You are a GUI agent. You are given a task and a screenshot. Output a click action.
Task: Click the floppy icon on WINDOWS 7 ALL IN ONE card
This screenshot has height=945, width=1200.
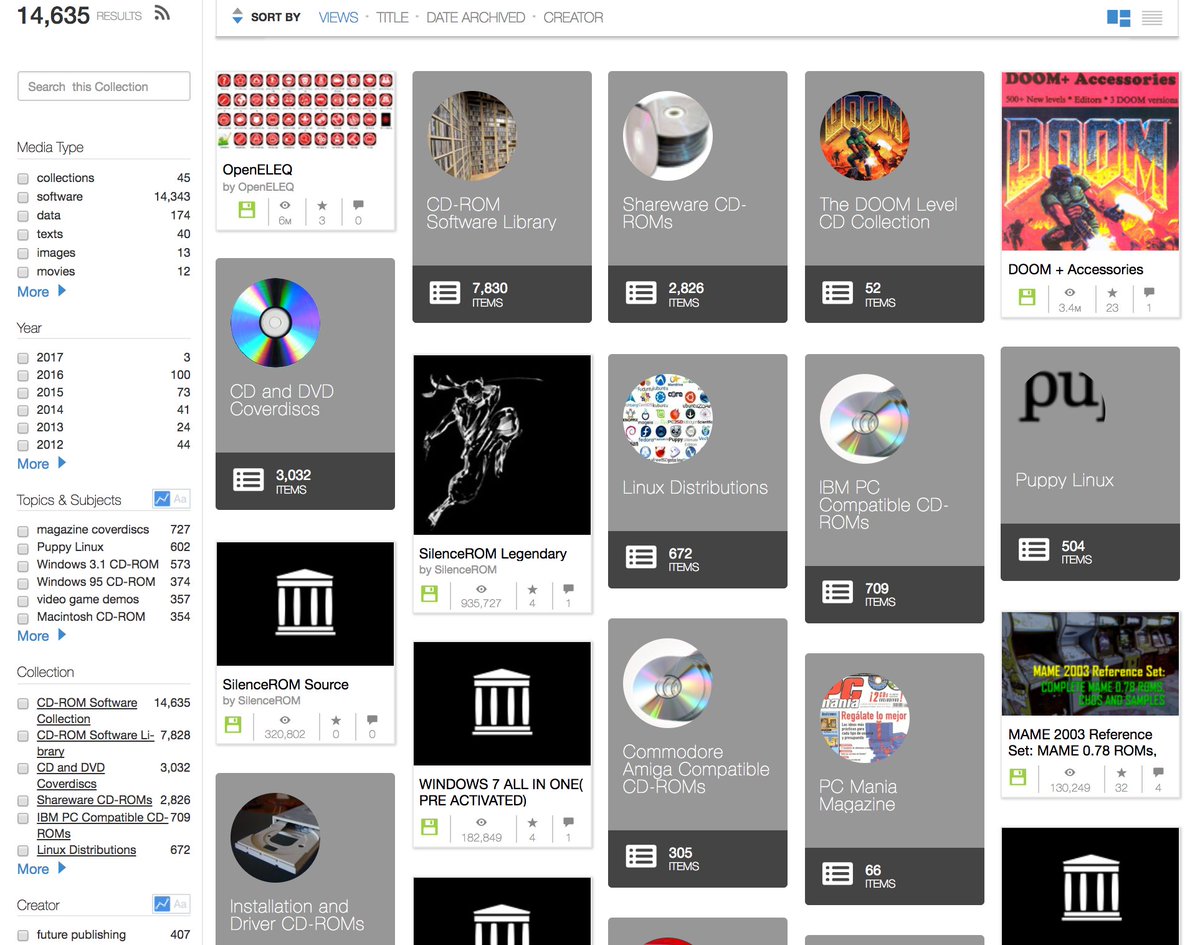click(428, 827)
